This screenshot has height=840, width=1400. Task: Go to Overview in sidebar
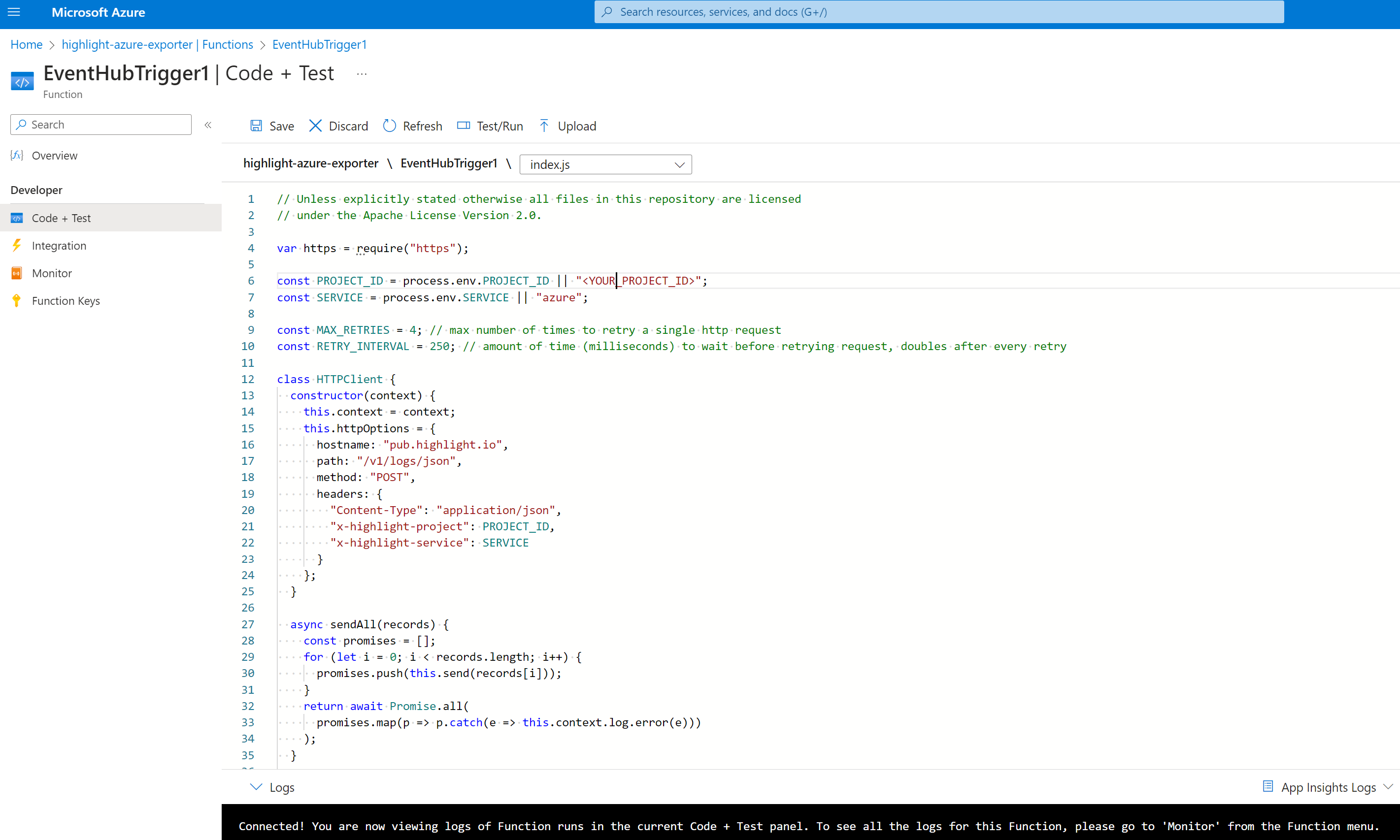tap(54, 156)
